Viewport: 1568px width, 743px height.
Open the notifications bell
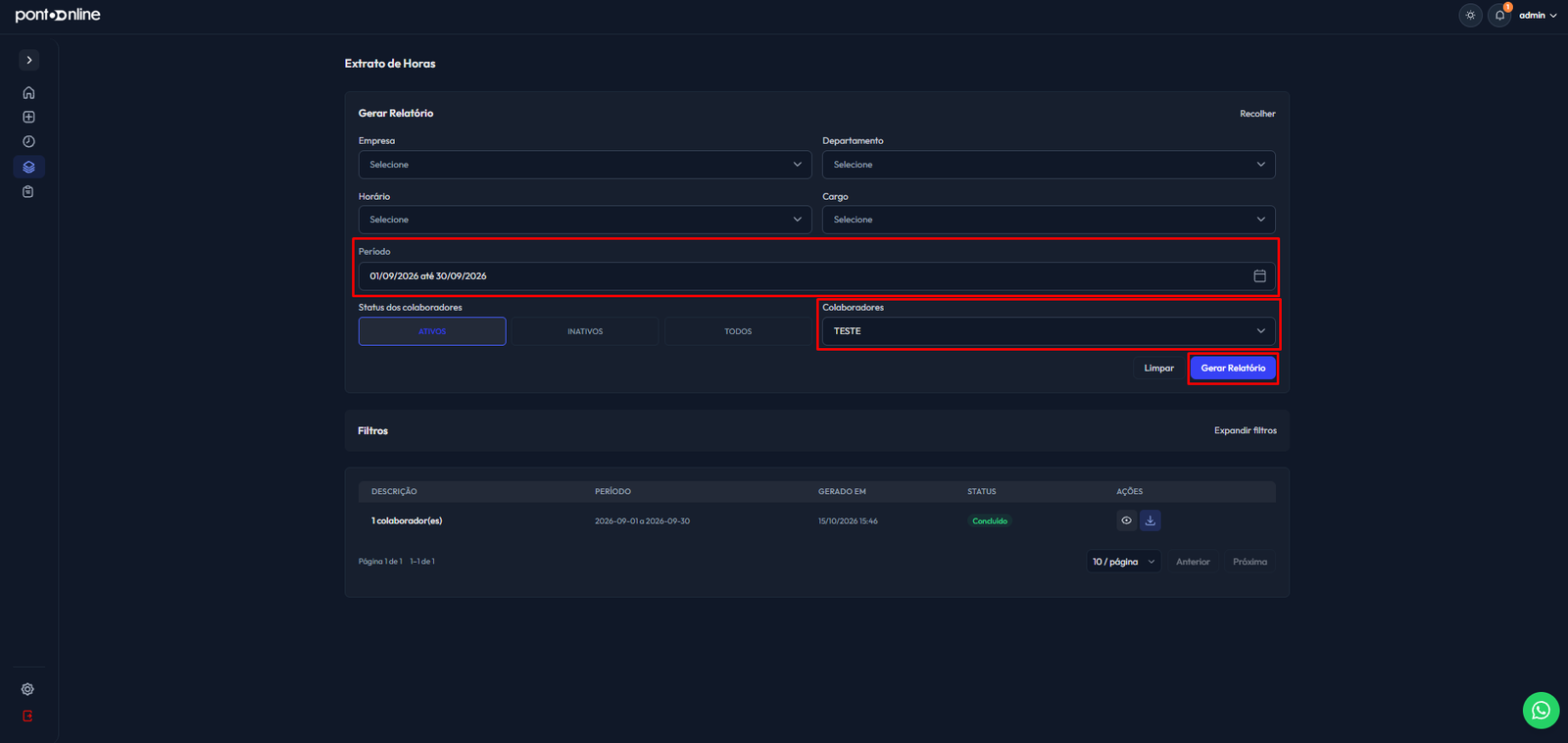click(1499, 15)
